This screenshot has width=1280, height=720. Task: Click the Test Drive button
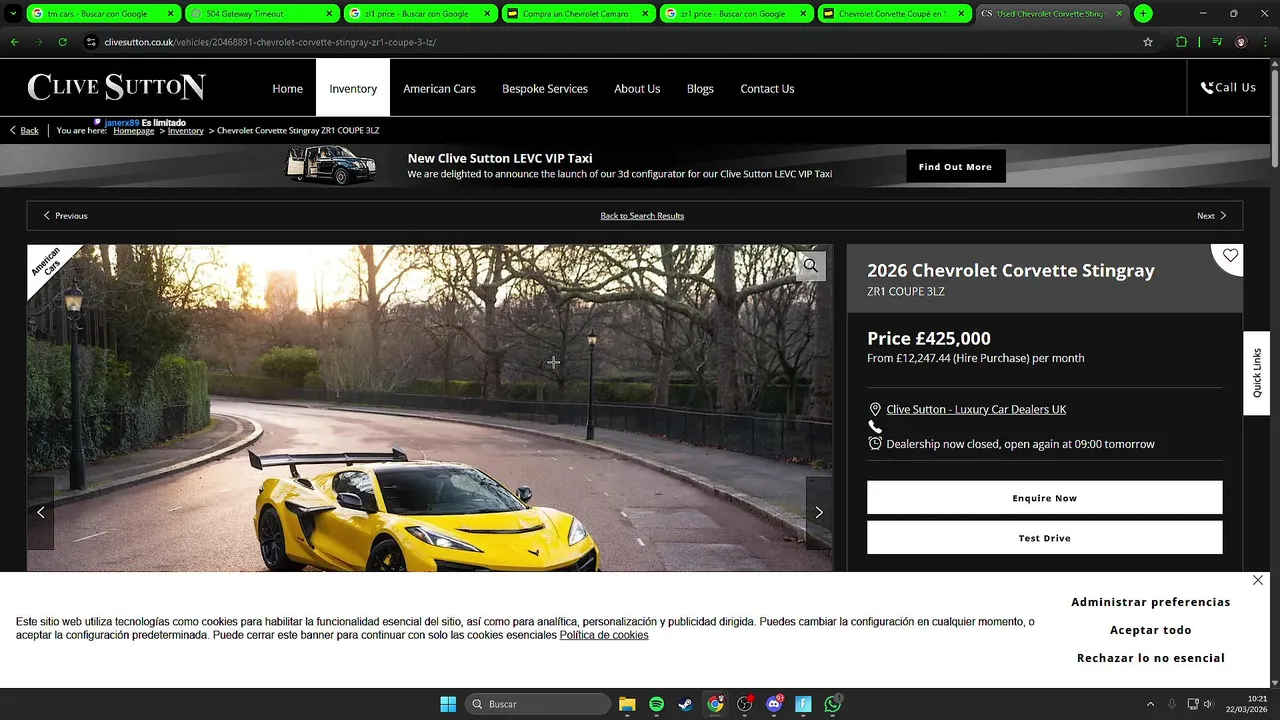[1044, 538]
